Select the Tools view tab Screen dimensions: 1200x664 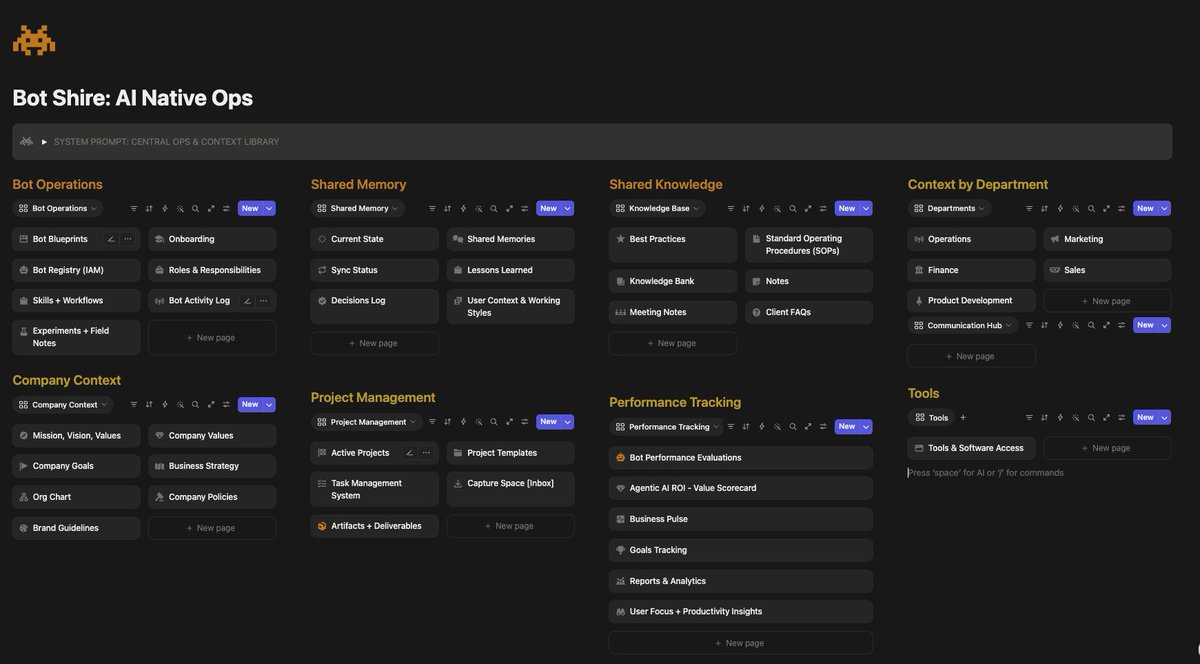(x=932, y=418)
